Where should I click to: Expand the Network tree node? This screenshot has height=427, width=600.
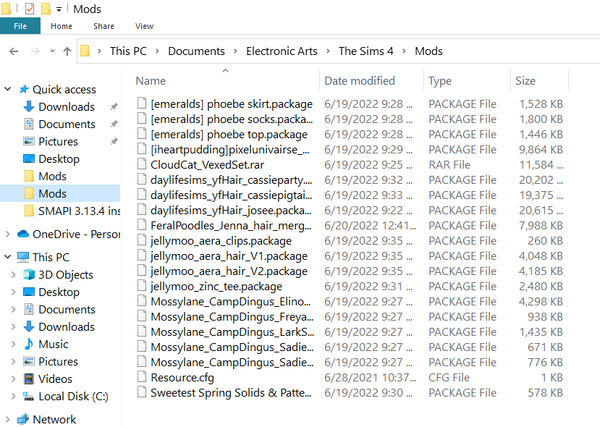pos(7,419)
